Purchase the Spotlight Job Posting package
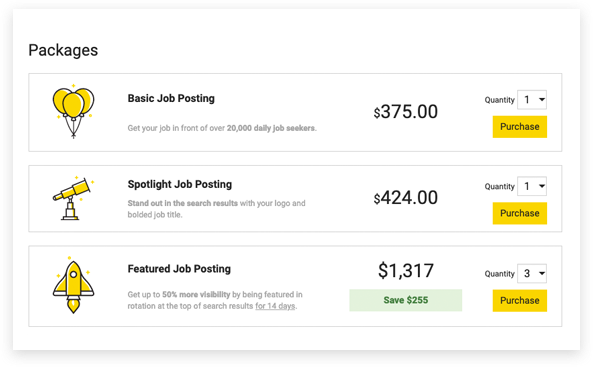This screenshot has height=367, width=593. [520, 213]
